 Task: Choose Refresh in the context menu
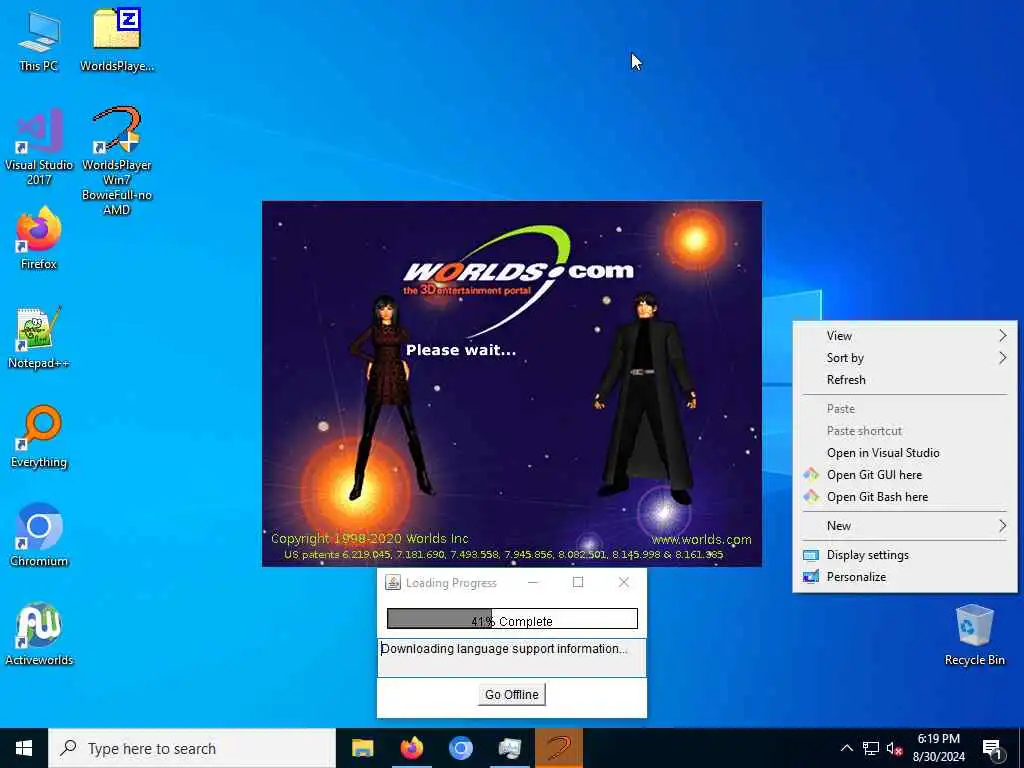905,380
